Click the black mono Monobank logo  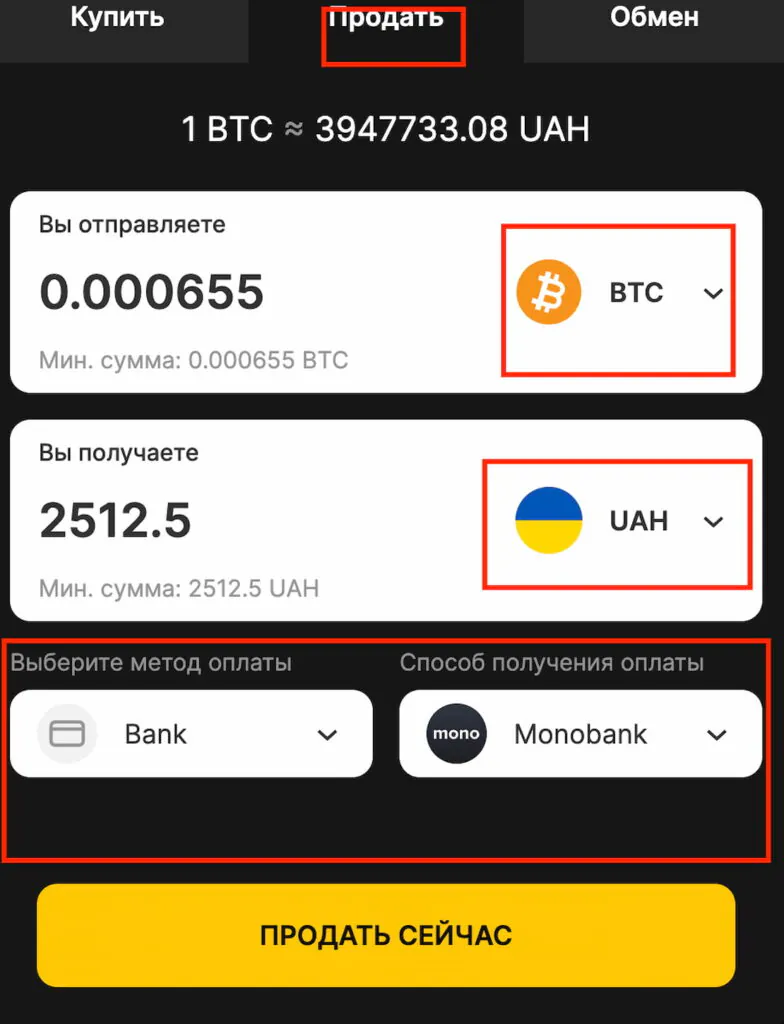[456, 733]
